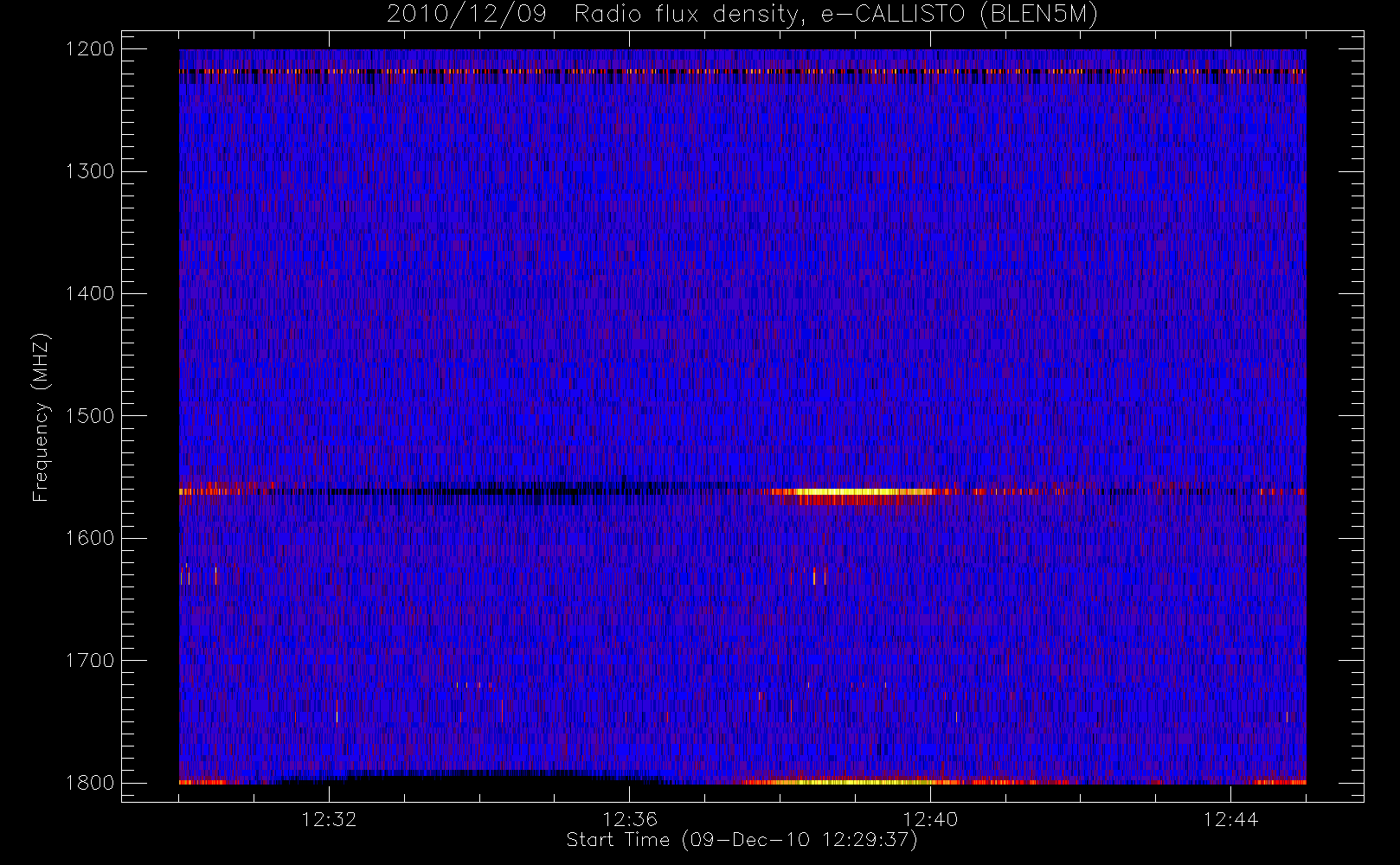Click the 1300 frequency tick label

(90, 171)
